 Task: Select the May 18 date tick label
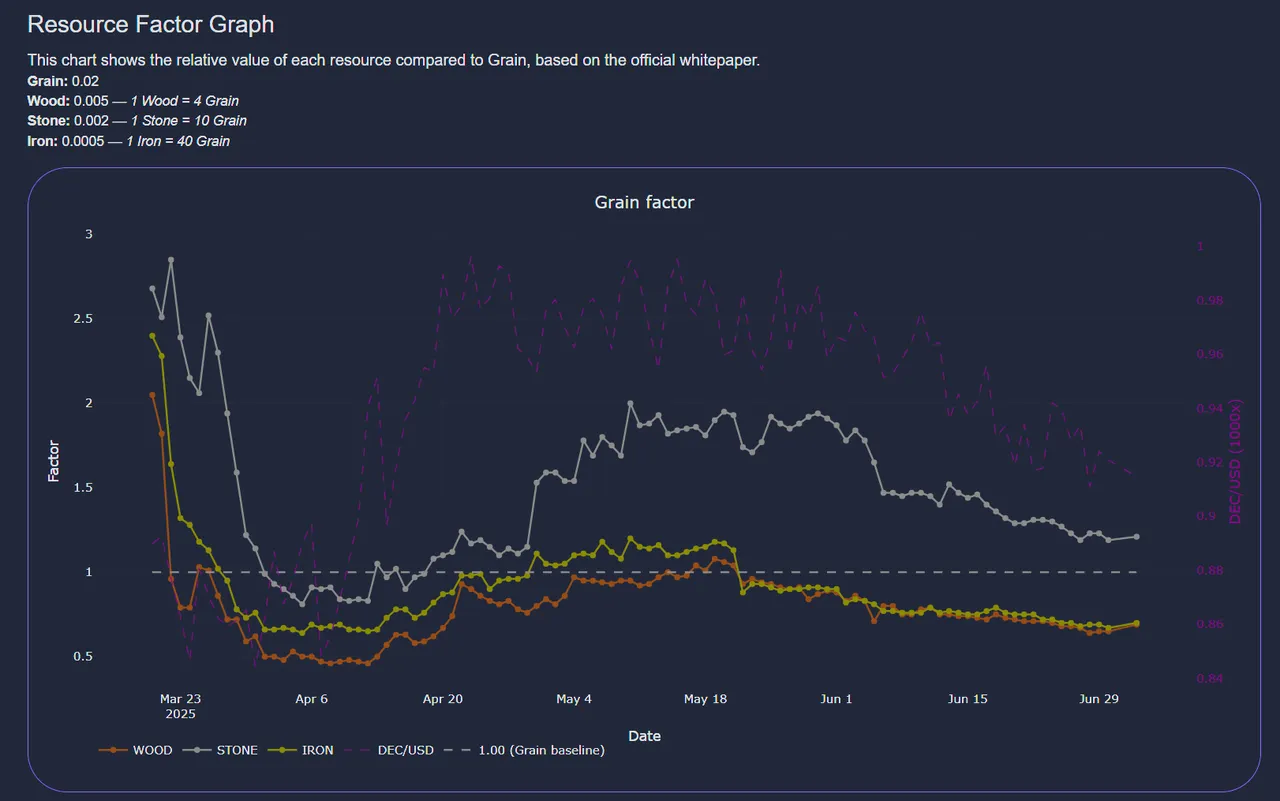pyautogui.click(x=705, y=699)
